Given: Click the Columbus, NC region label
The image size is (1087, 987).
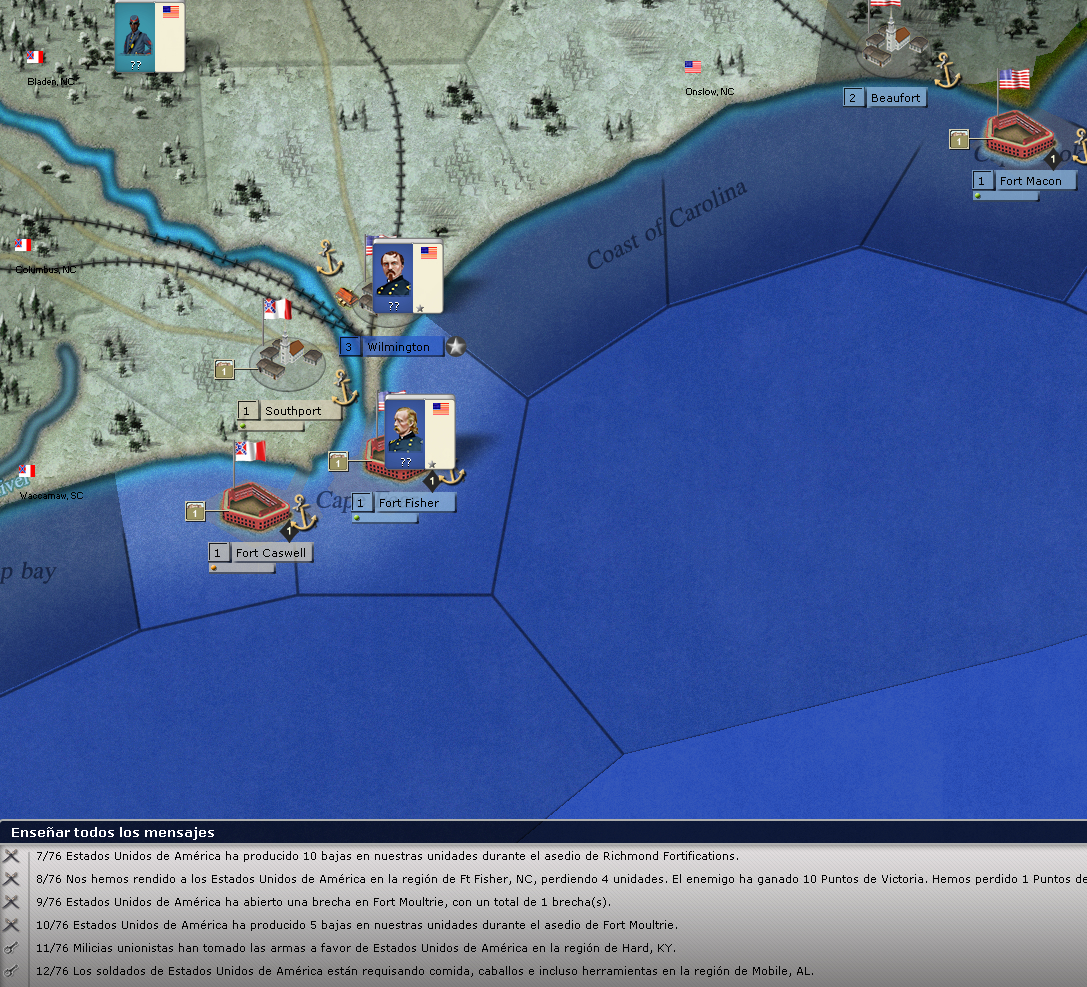Looking at the screenshot, I should tap(46, 270).
